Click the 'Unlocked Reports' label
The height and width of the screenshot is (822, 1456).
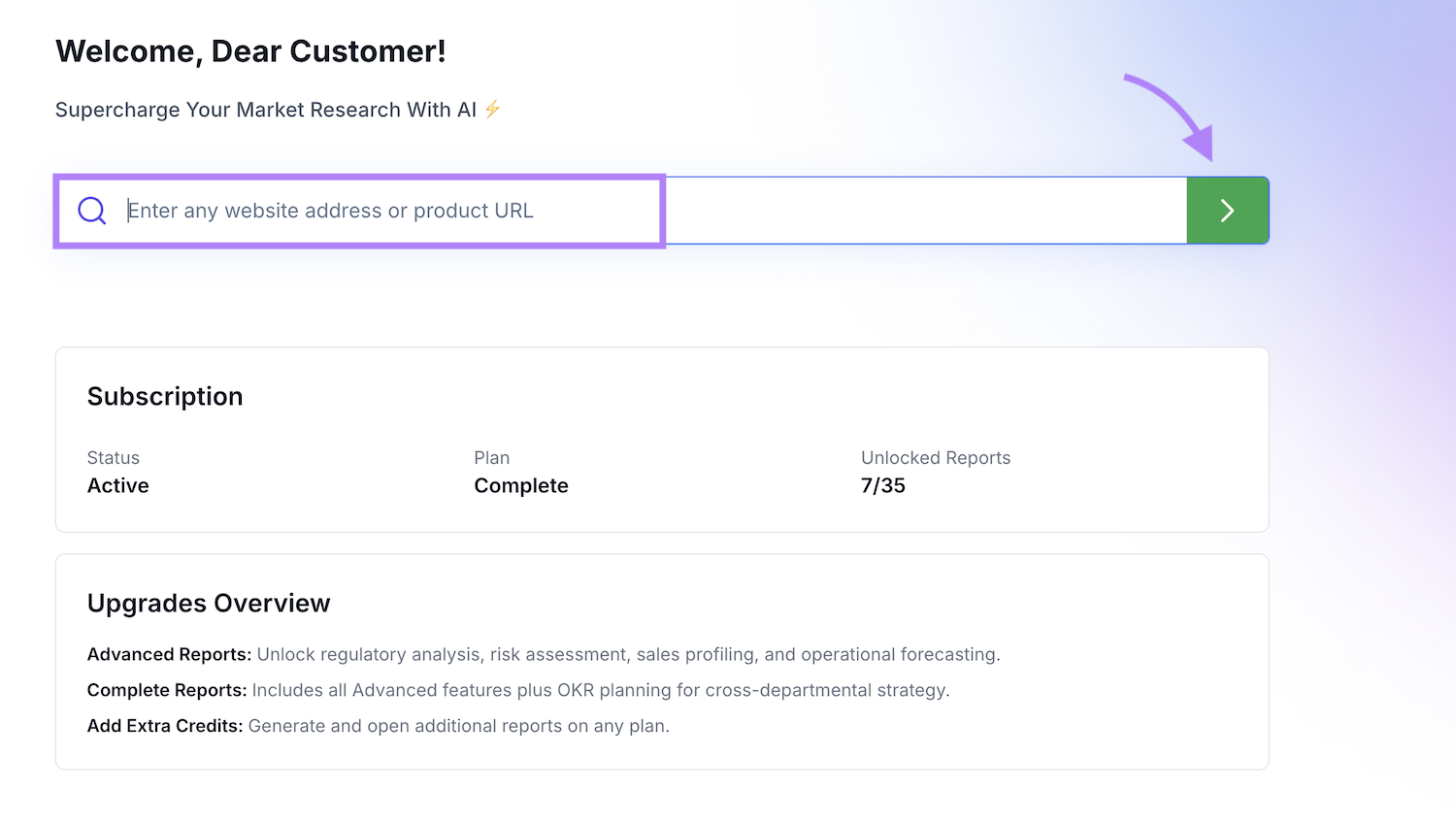click(x=936, y=458)
